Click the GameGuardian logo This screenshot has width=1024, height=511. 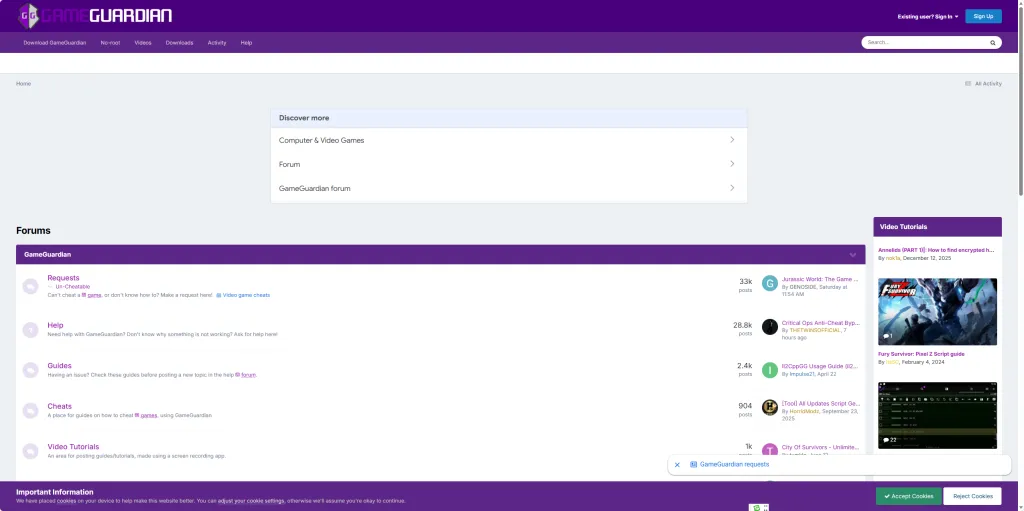tap(94, 16)
